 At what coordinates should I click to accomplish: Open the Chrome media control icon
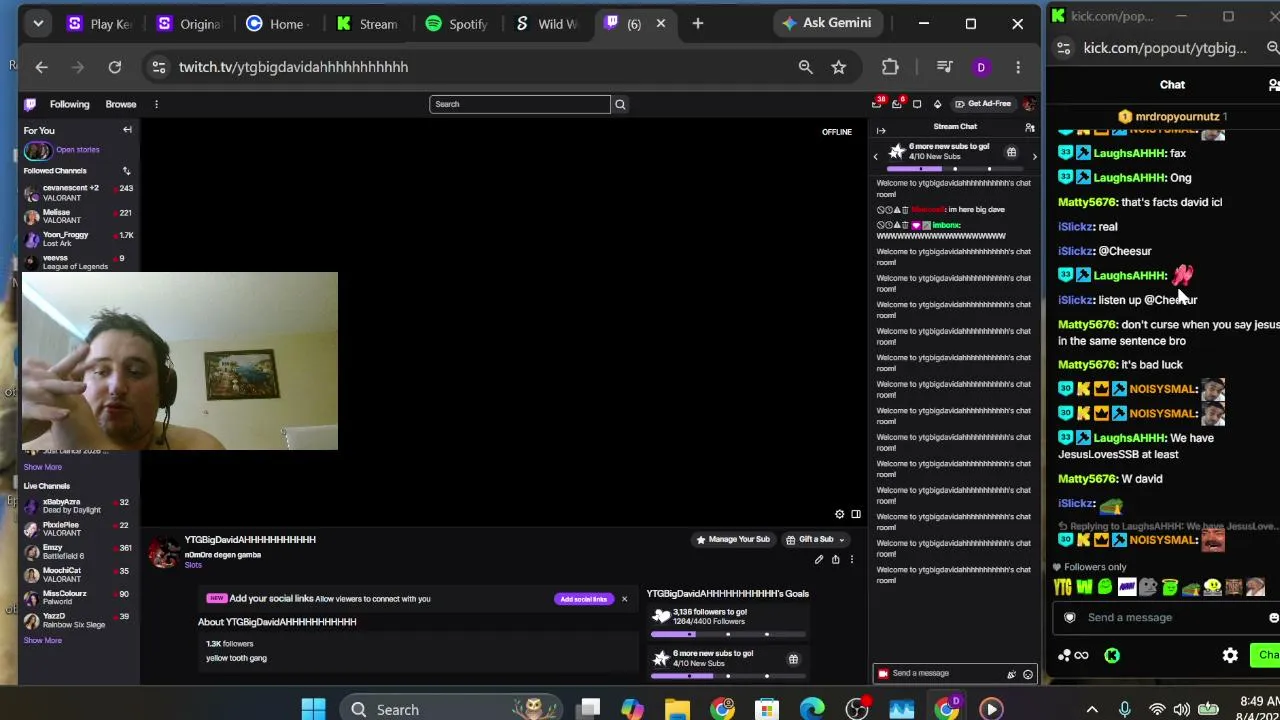(944, 67)
